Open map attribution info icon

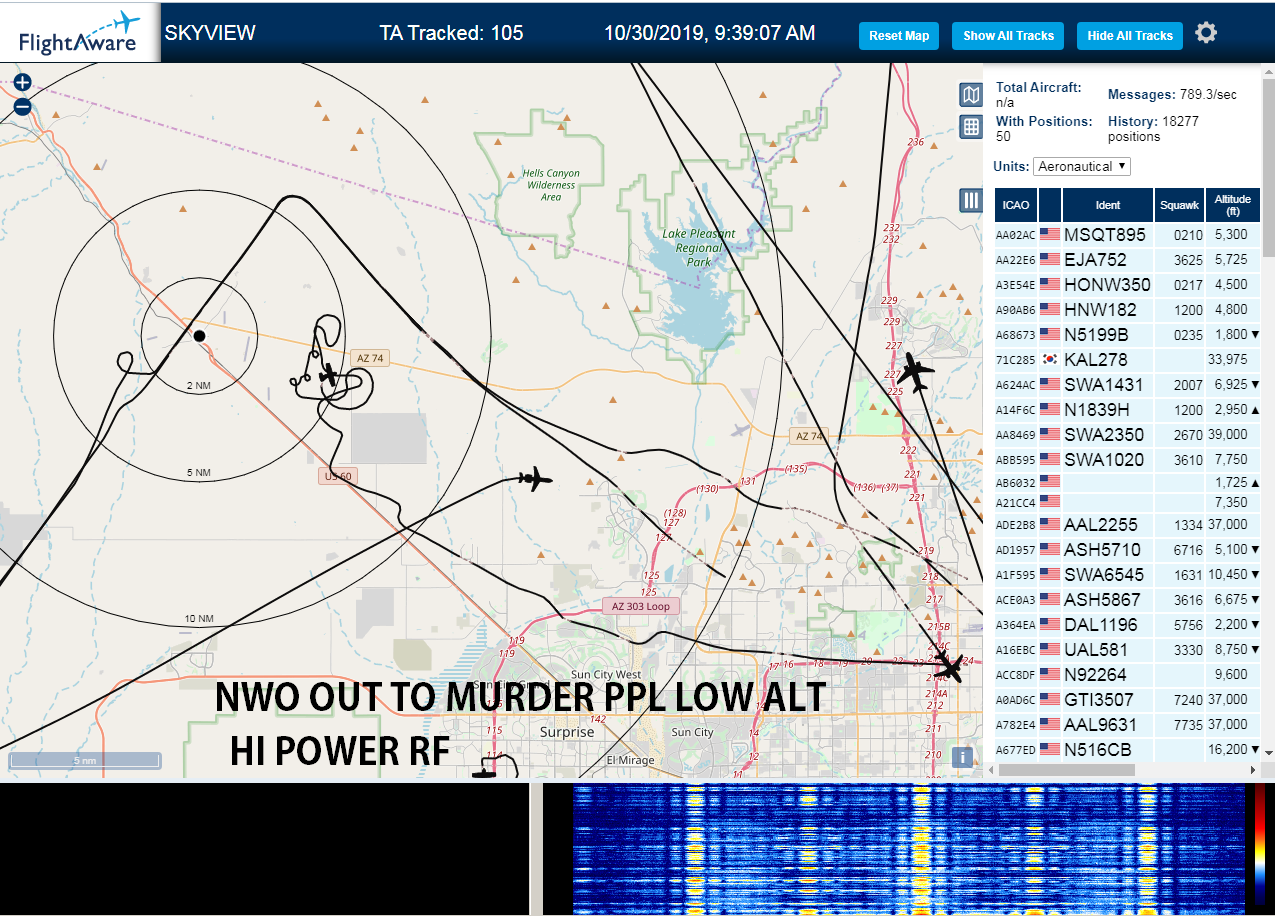962,757
